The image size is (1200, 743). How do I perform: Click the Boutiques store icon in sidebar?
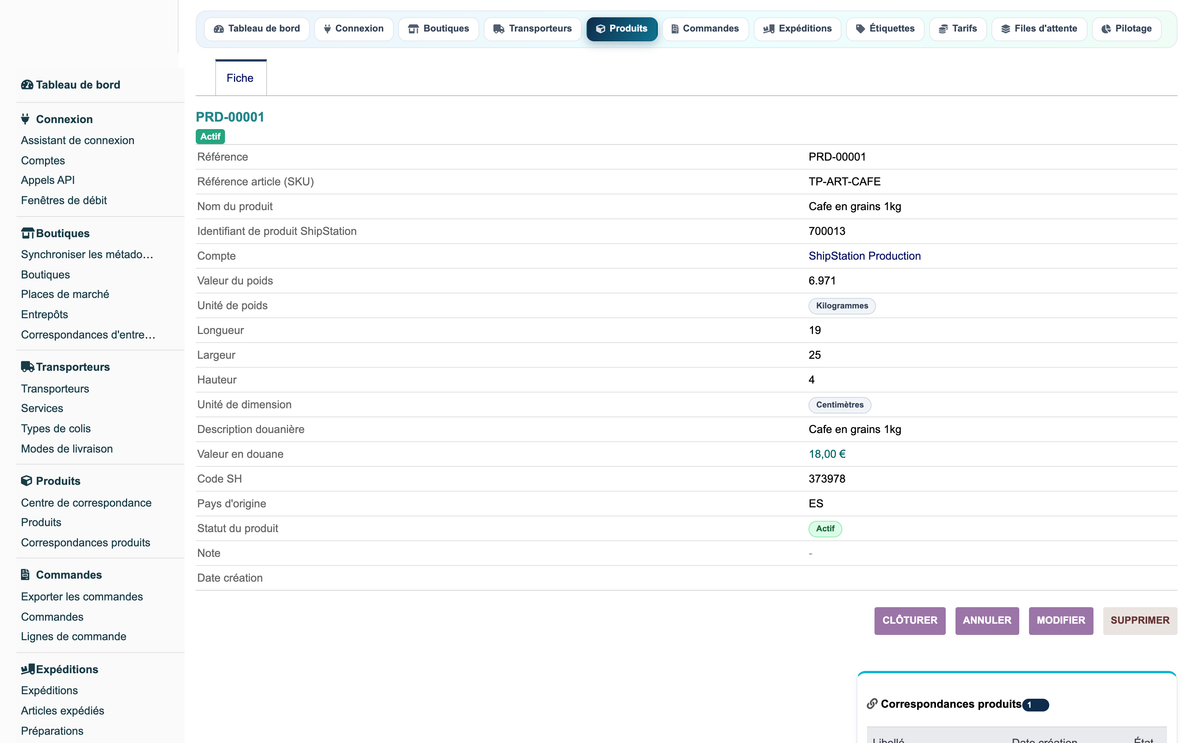pyautogui.click(x=27, y=233)
